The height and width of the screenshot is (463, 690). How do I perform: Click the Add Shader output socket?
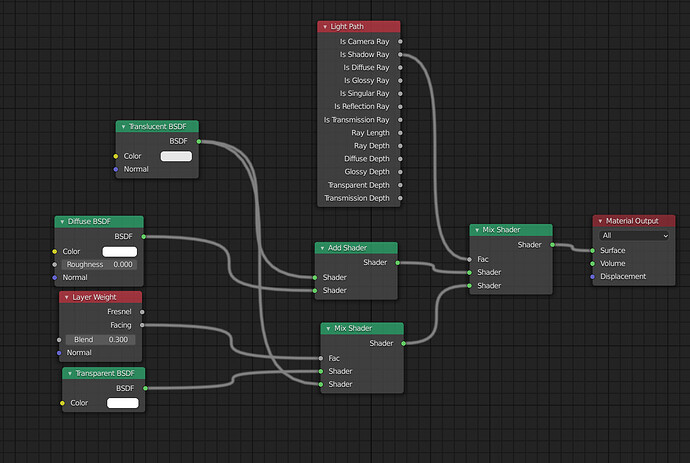click(x=397, y=263)
